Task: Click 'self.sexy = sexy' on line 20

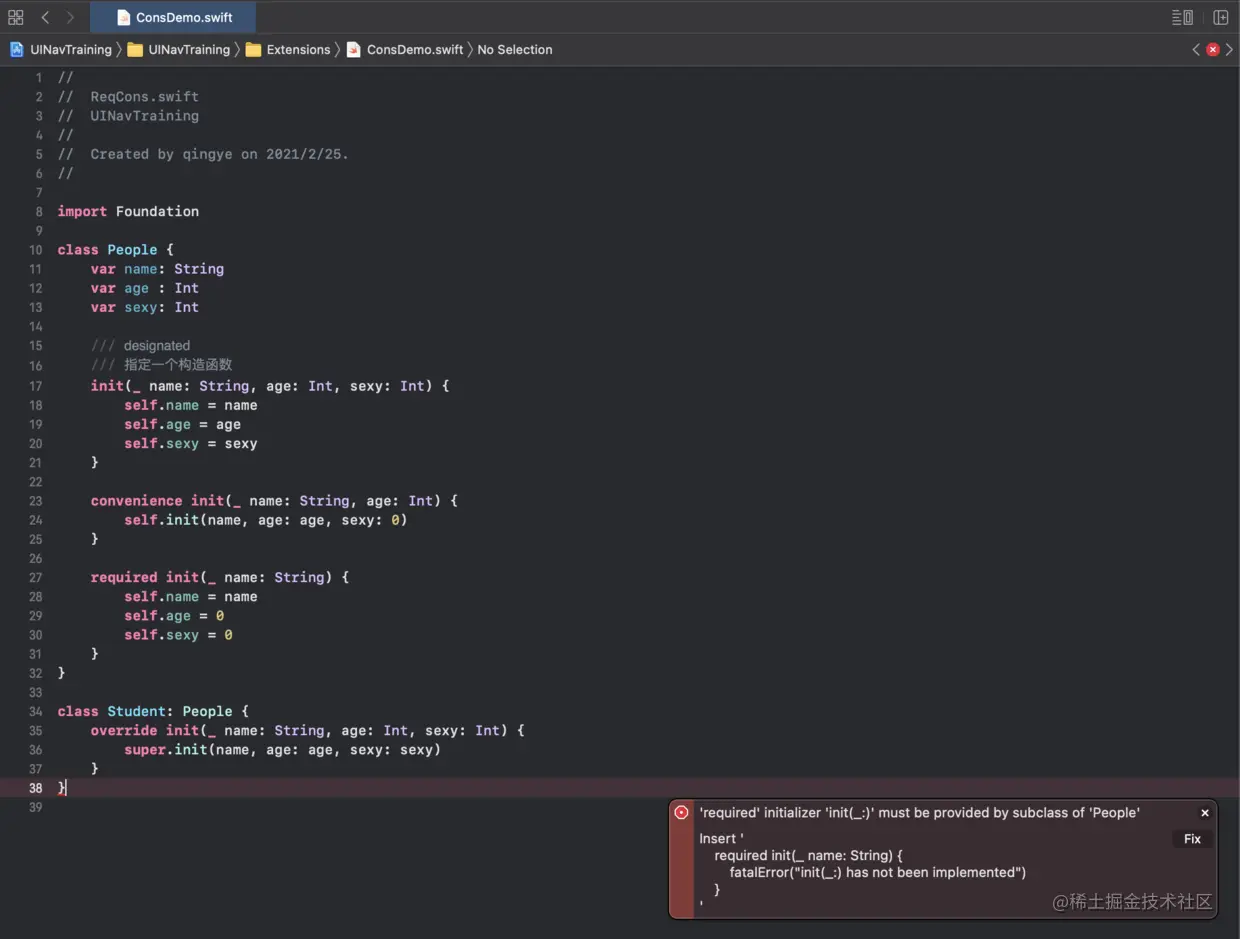Action: click(x=190, y=443)
